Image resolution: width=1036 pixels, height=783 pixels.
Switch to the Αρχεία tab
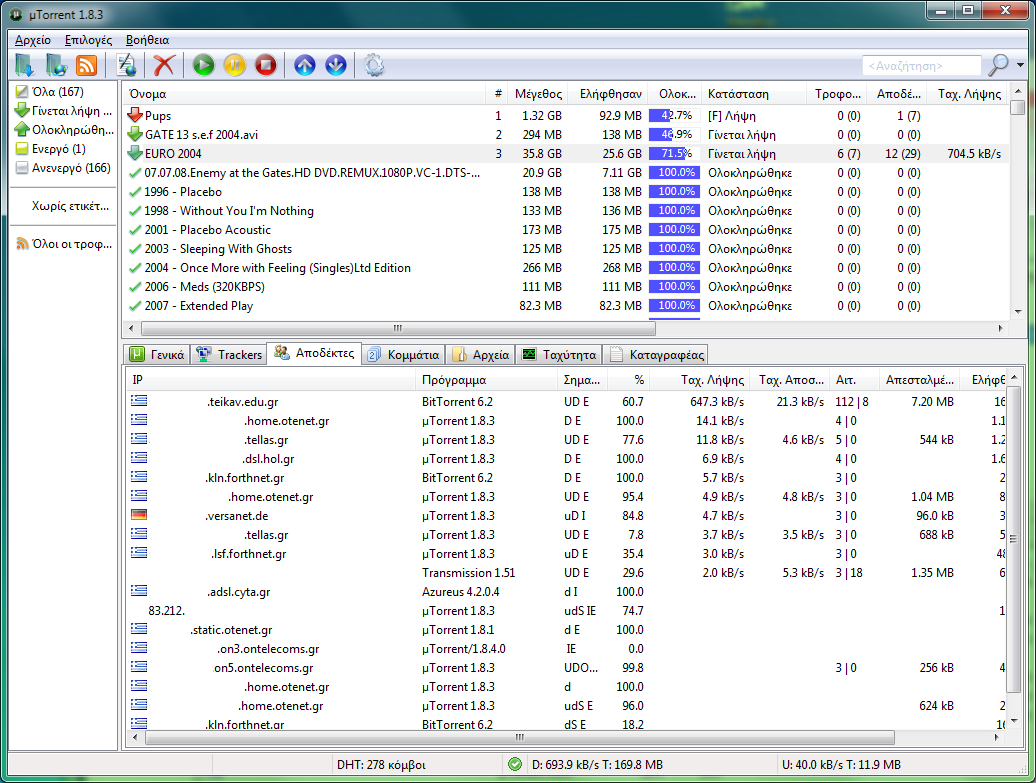[x=480, y=355]
